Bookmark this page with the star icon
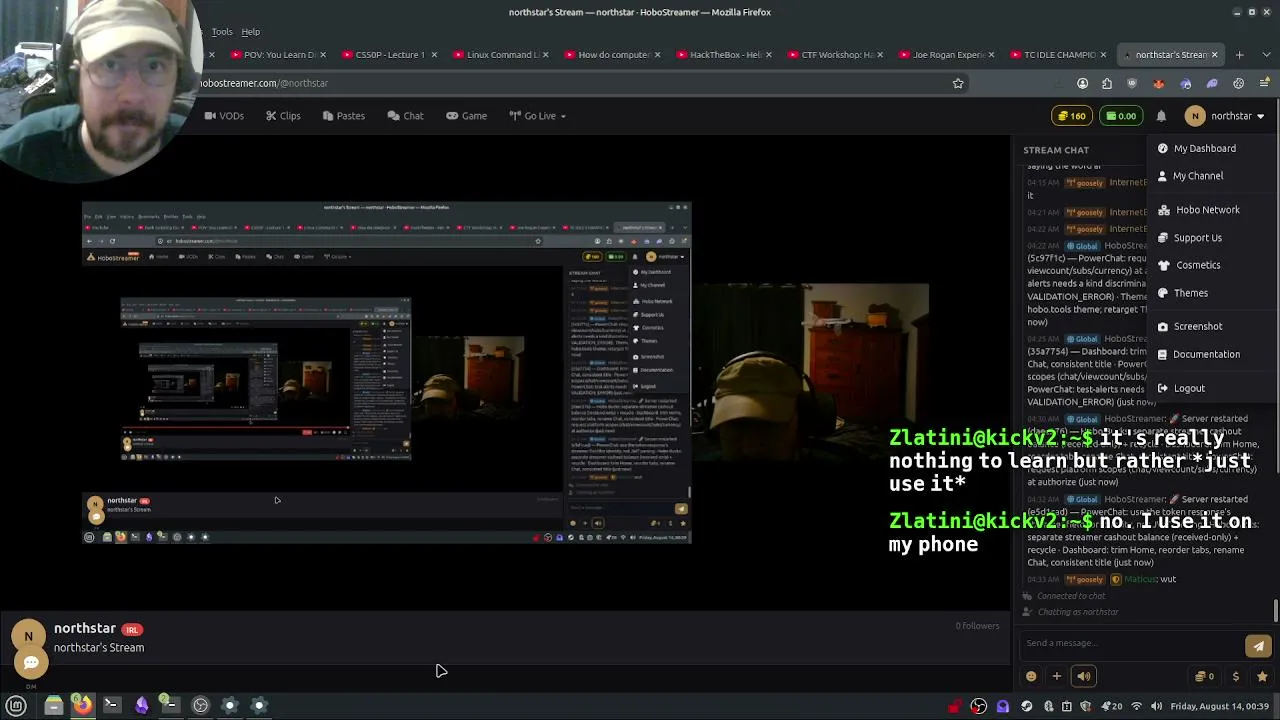The image size is (1280, 720). 958,84
